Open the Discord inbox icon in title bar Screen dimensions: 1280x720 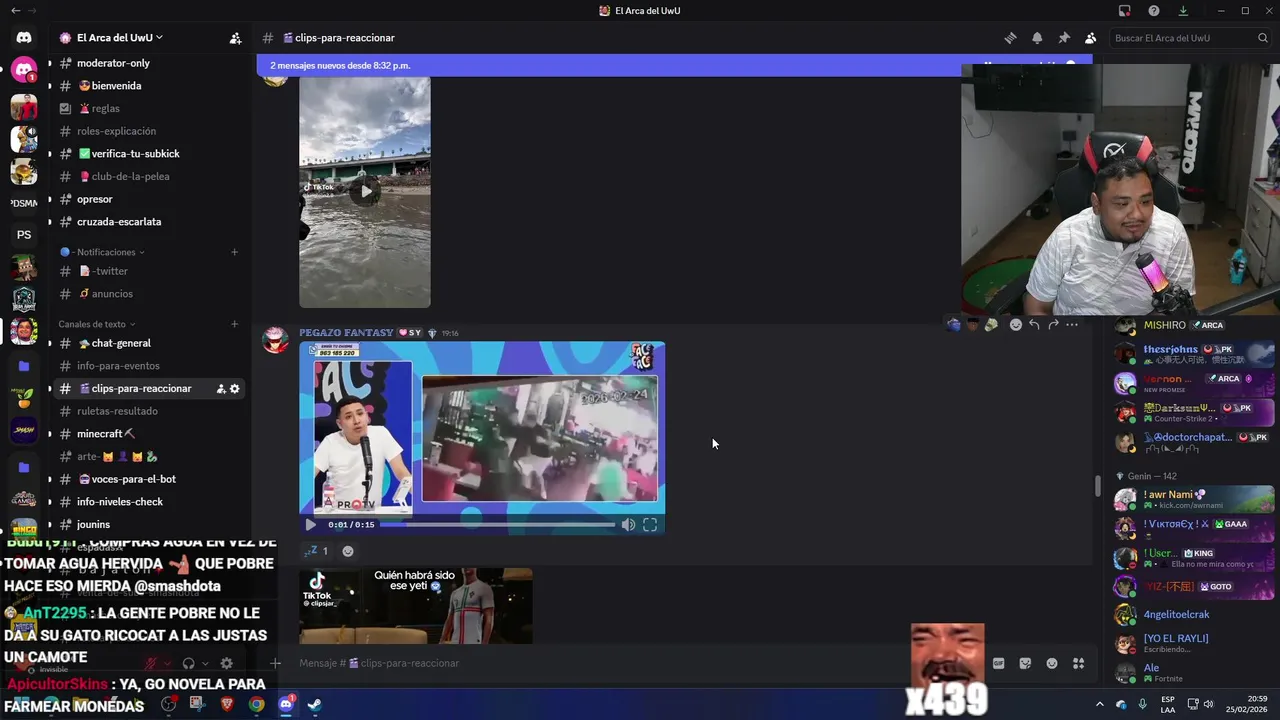[1125, 11]
